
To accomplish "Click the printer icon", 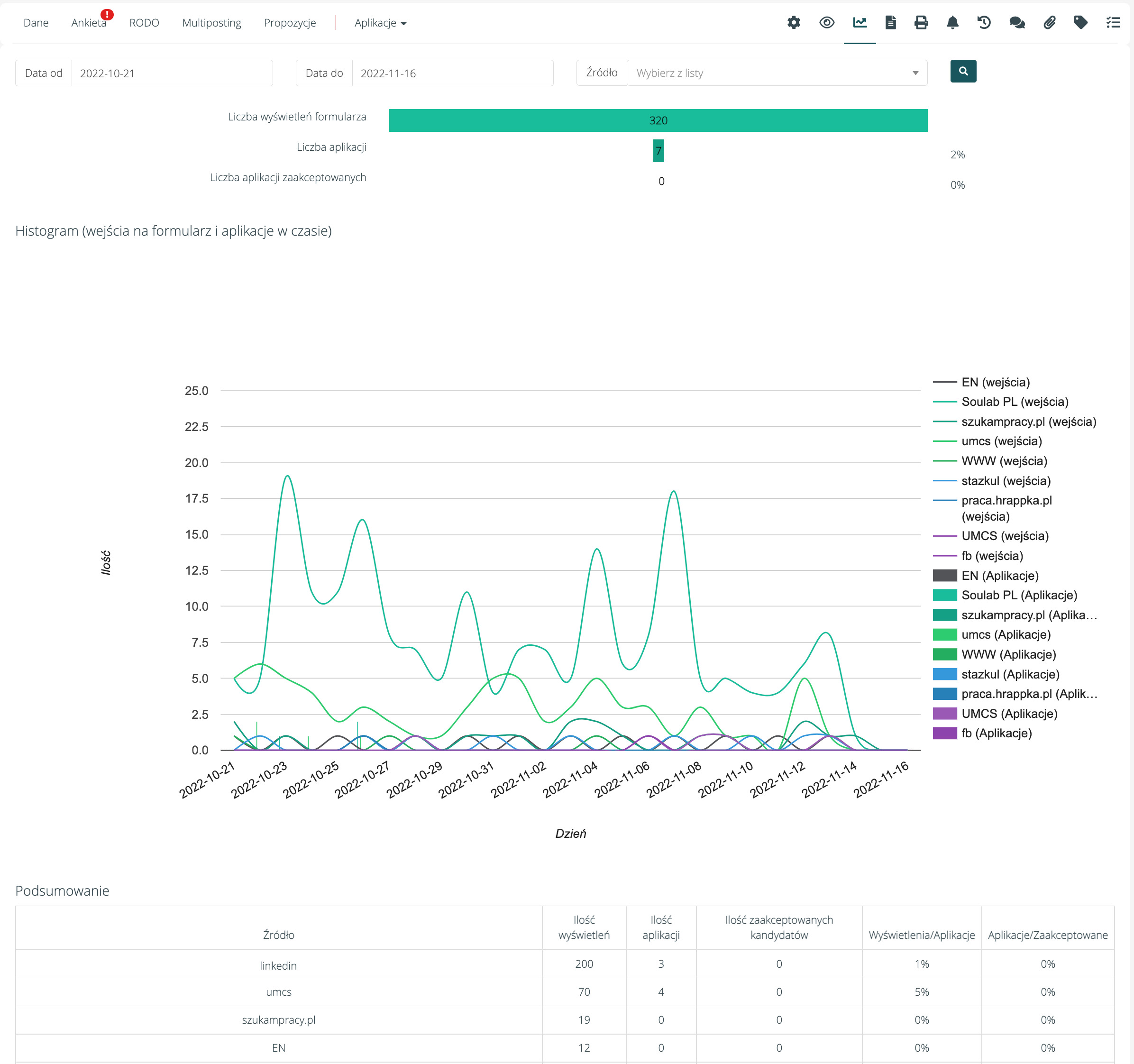I will pos(921,23).
